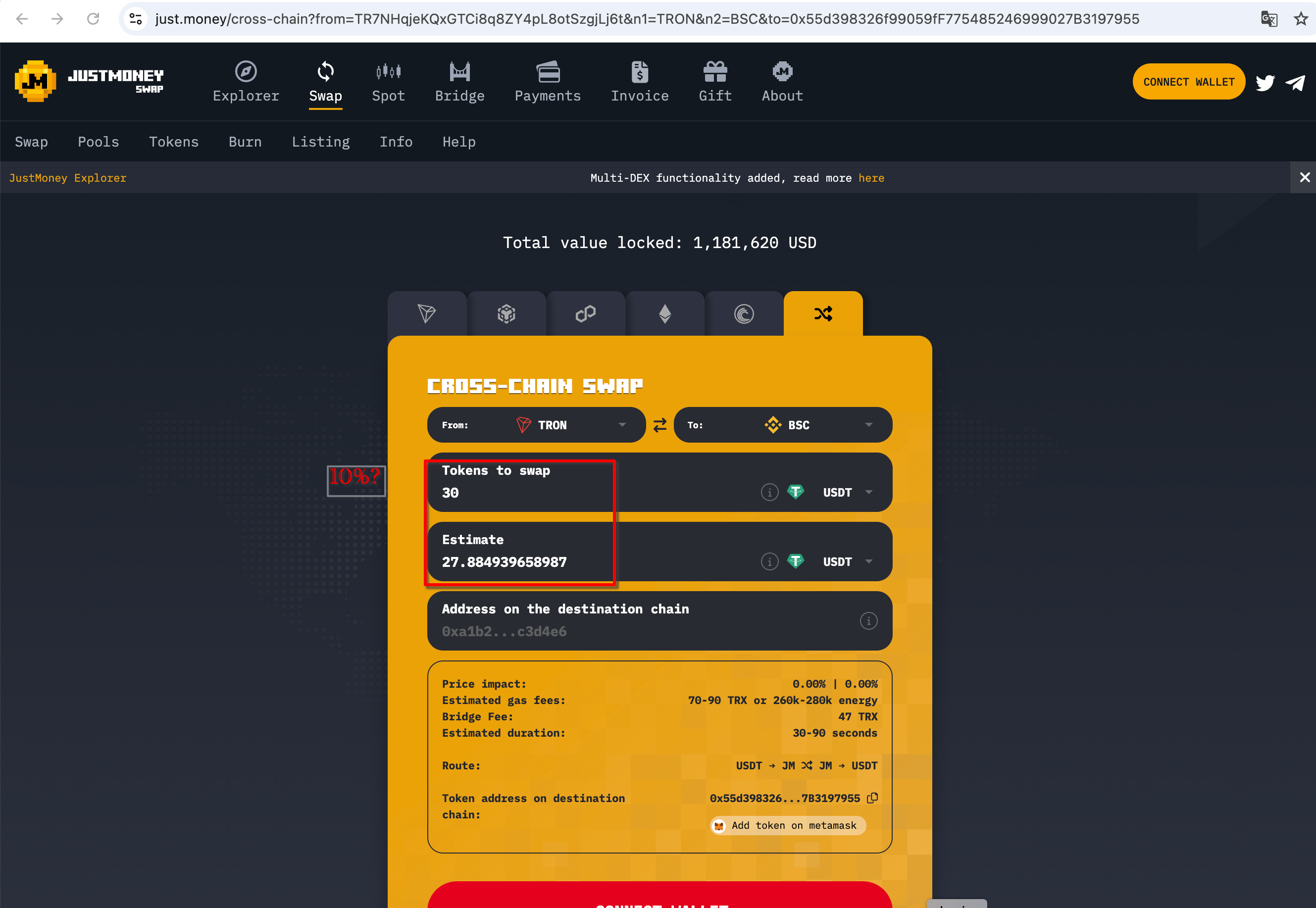Viewport: 1316px width, 908px height.
Task: Go to the Pools submenu tab
Action: (x=99, y=142)
